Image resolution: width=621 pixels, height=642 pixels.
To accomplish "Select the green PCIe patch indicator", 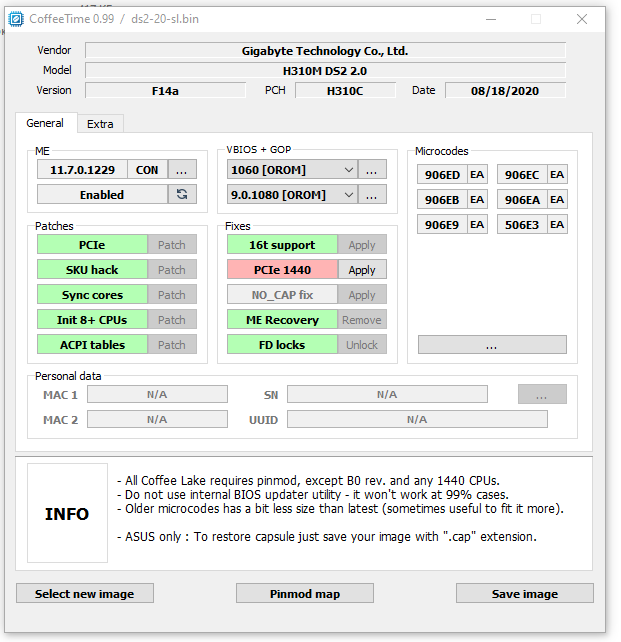I will pyautogui.click(x=92, y=244).
